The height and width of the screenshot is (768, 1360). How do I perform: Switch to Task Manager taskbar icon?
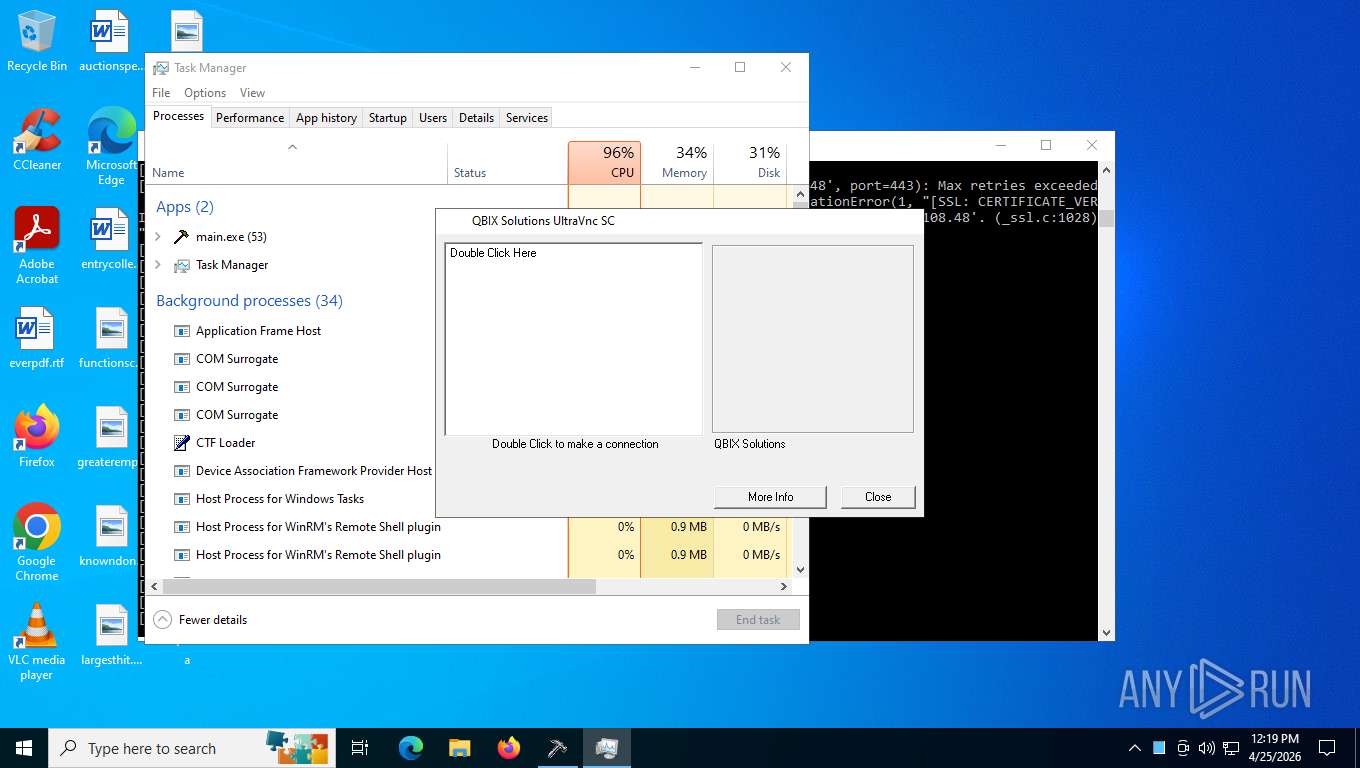[607, 748]
